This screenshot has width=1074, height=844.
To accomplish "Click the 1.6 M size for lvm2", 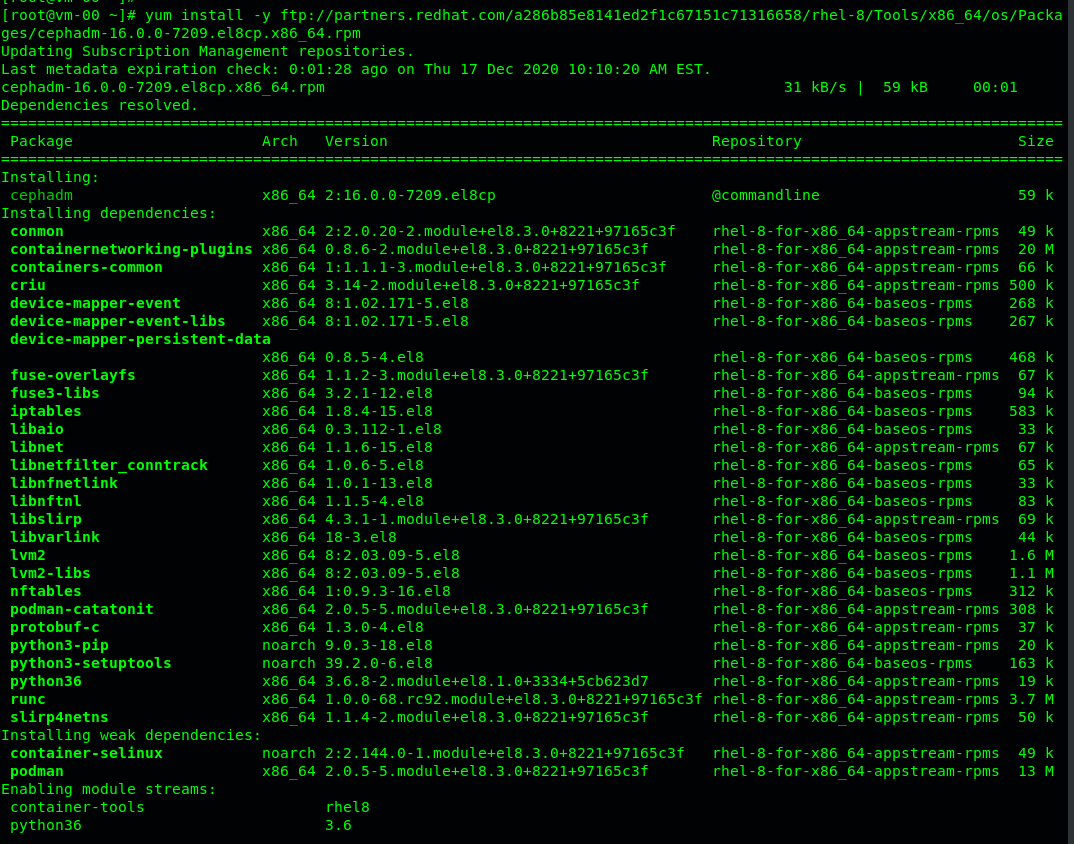I will 1031,556.
